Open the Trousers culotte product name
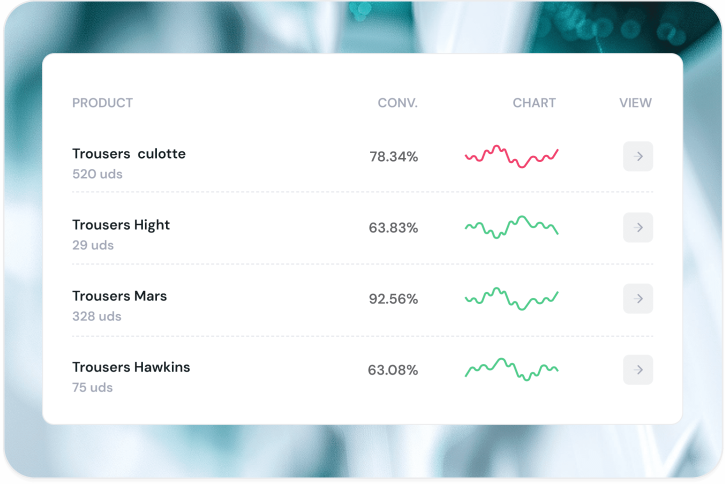The height and width of the screenshot is (484, 725). (x=129, y=154)
